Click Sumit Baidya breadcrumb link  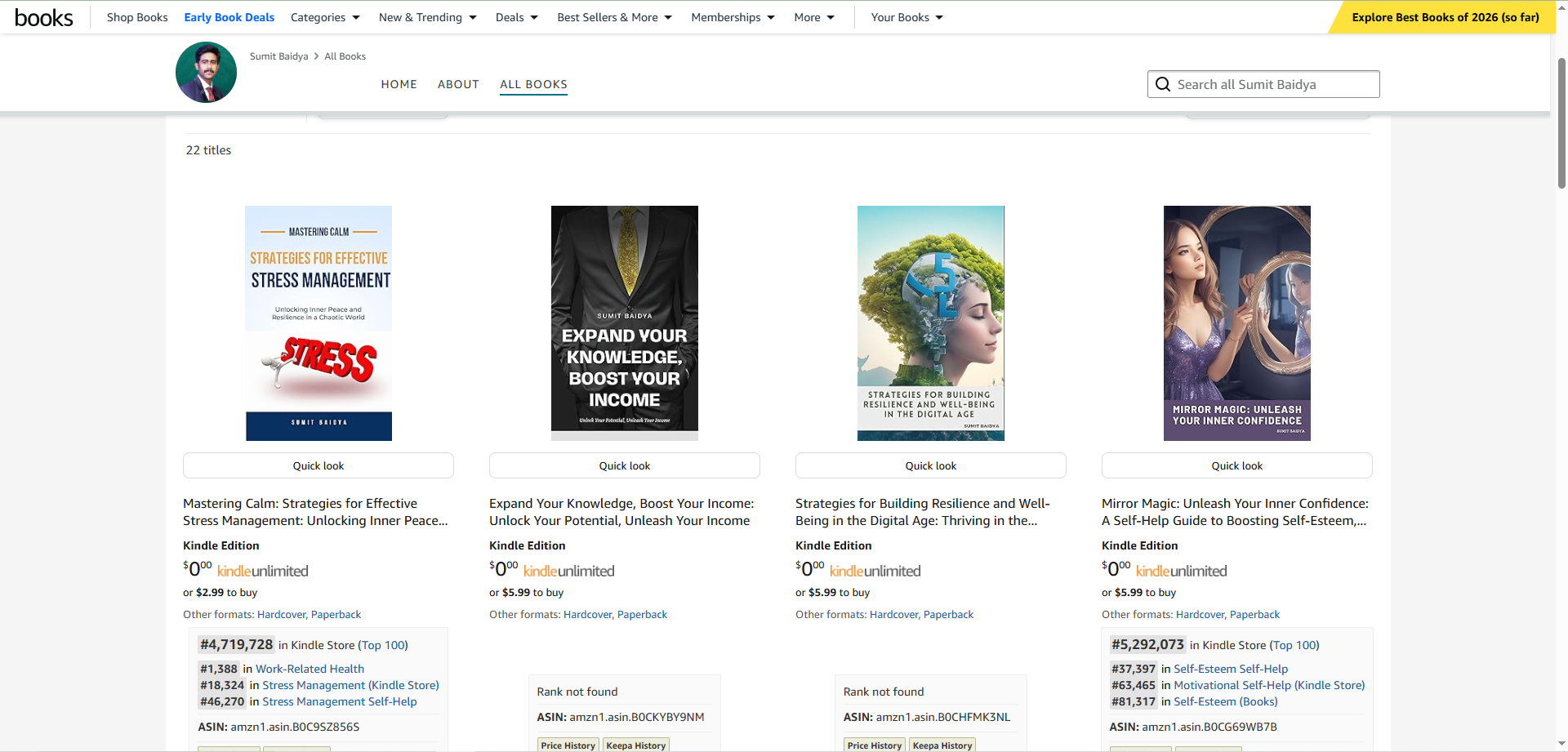pos(279,56)
